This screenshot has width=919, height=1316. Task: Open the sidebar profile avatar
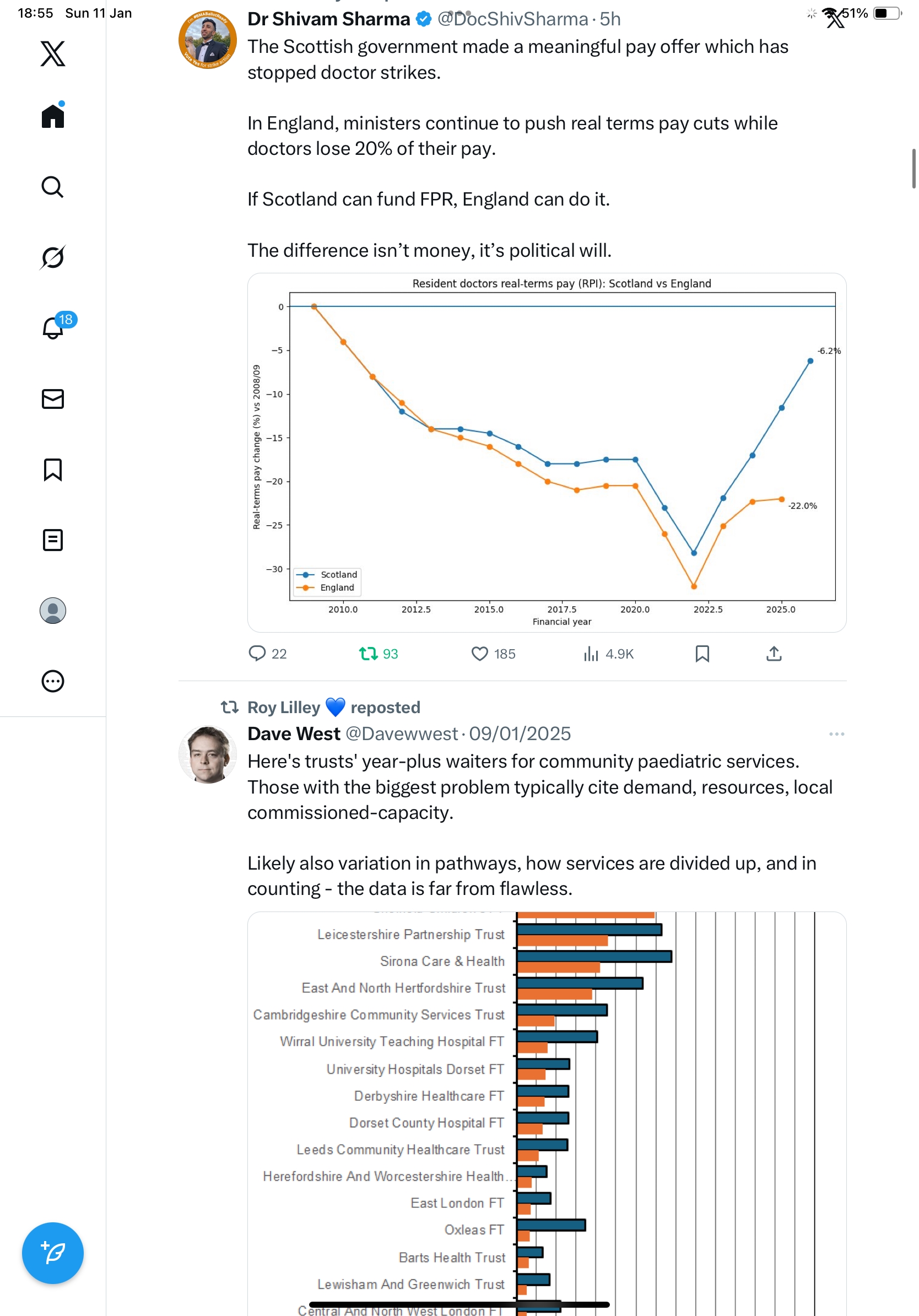[53, 611]
